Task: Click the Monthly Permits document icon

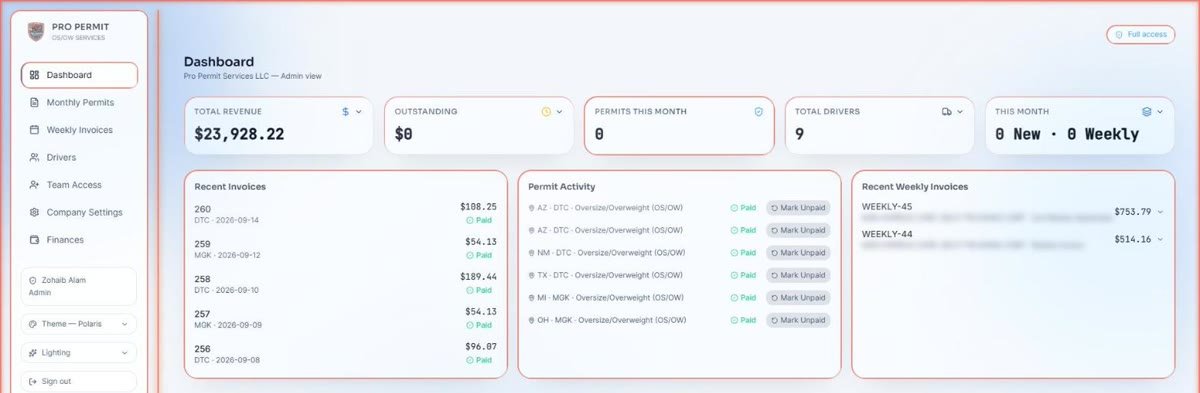Action: click(x=35, y=102)
